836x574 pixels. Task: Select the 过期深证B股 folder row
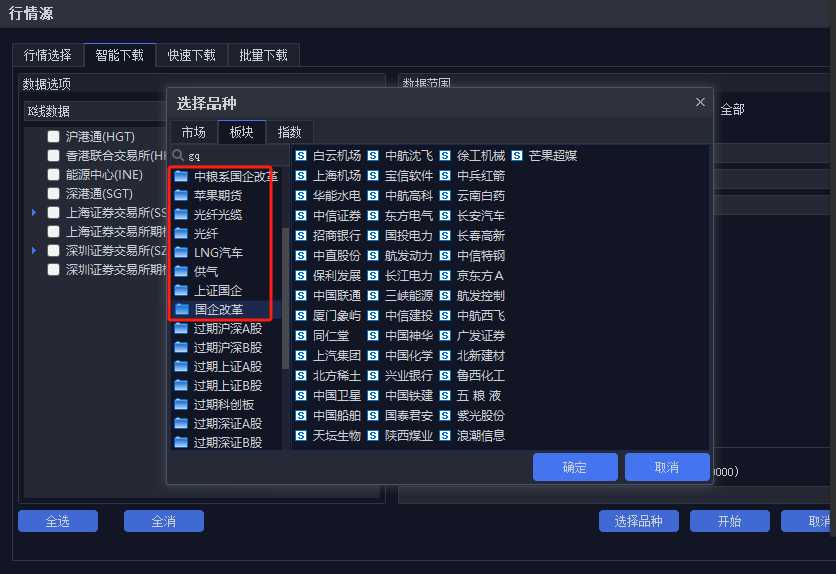(227, 442)
